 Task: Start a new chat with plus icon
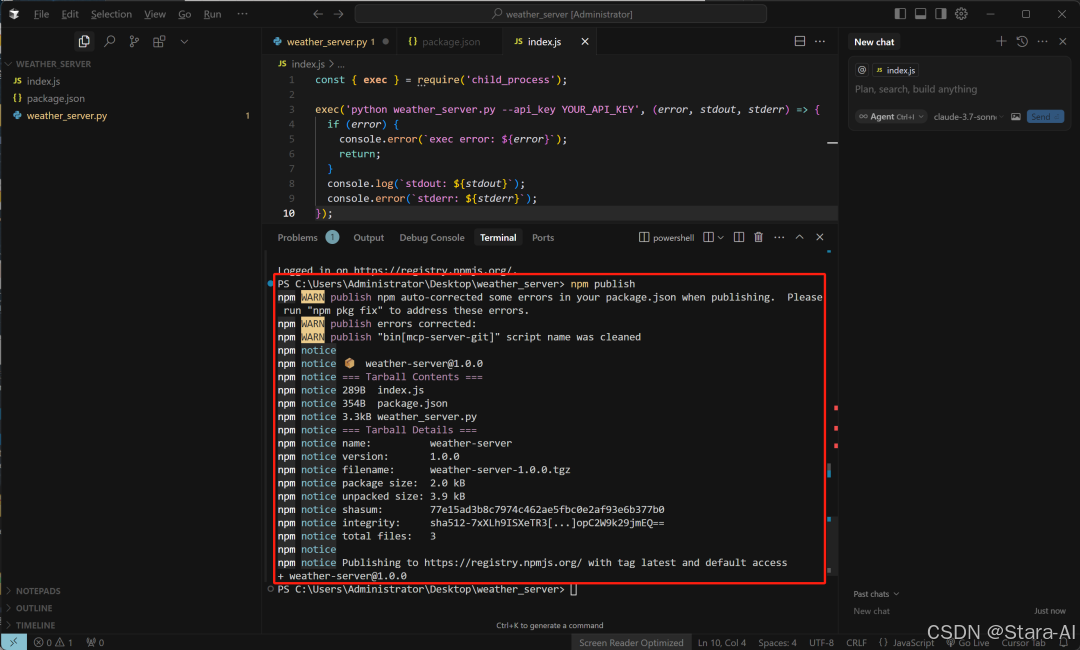[1001, 41]
